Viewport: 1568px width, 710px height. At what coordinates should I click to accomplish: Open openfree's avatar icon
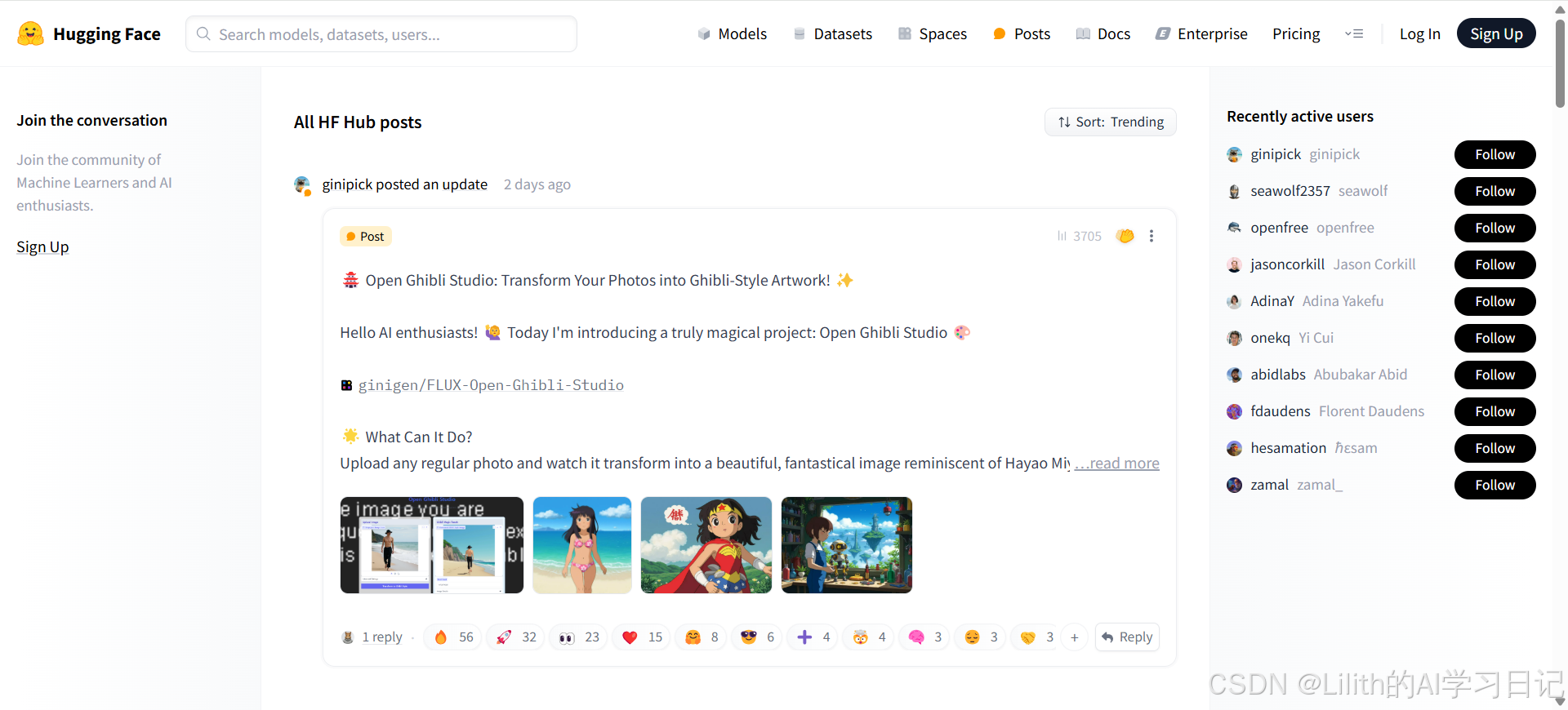[x=1234, y=228]
